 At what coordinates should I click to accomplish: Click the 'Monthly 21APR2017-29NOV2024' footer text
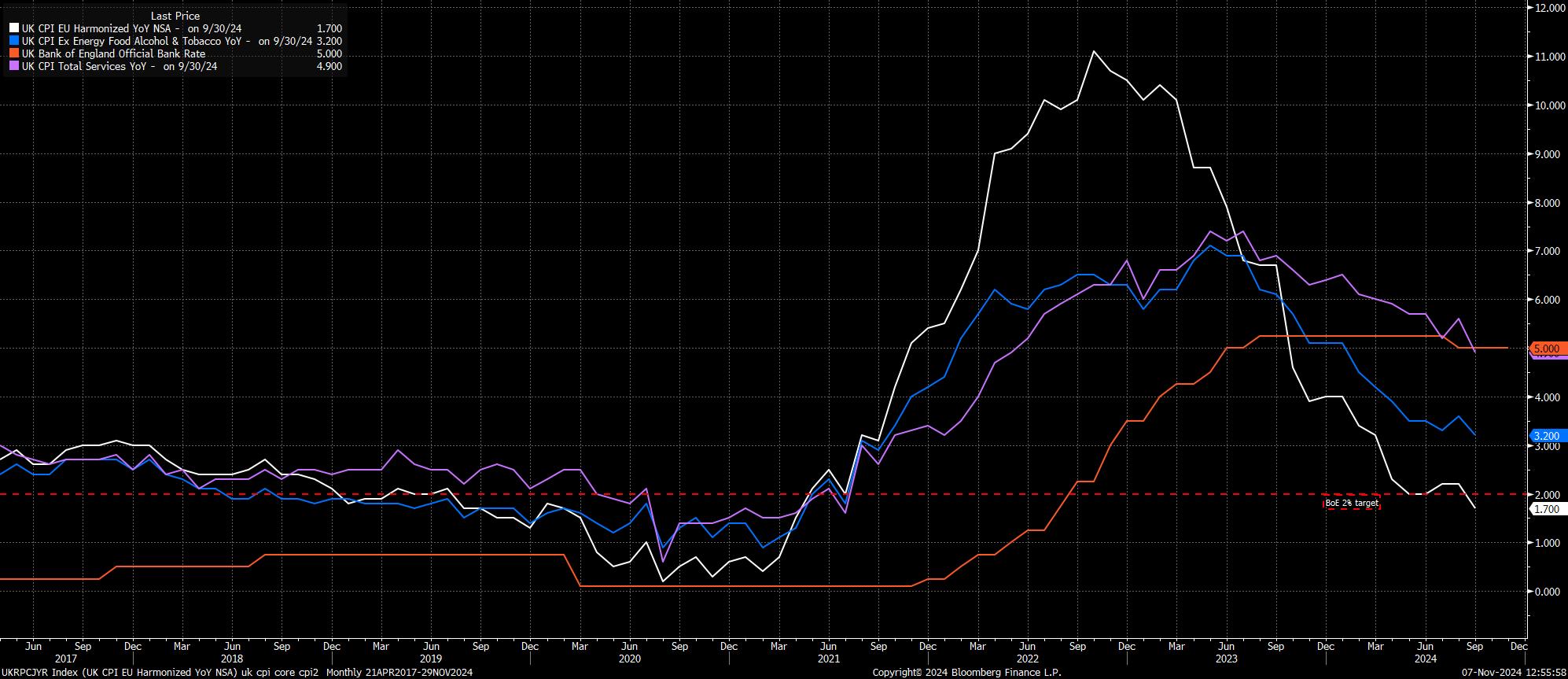(x=399, y=673)
